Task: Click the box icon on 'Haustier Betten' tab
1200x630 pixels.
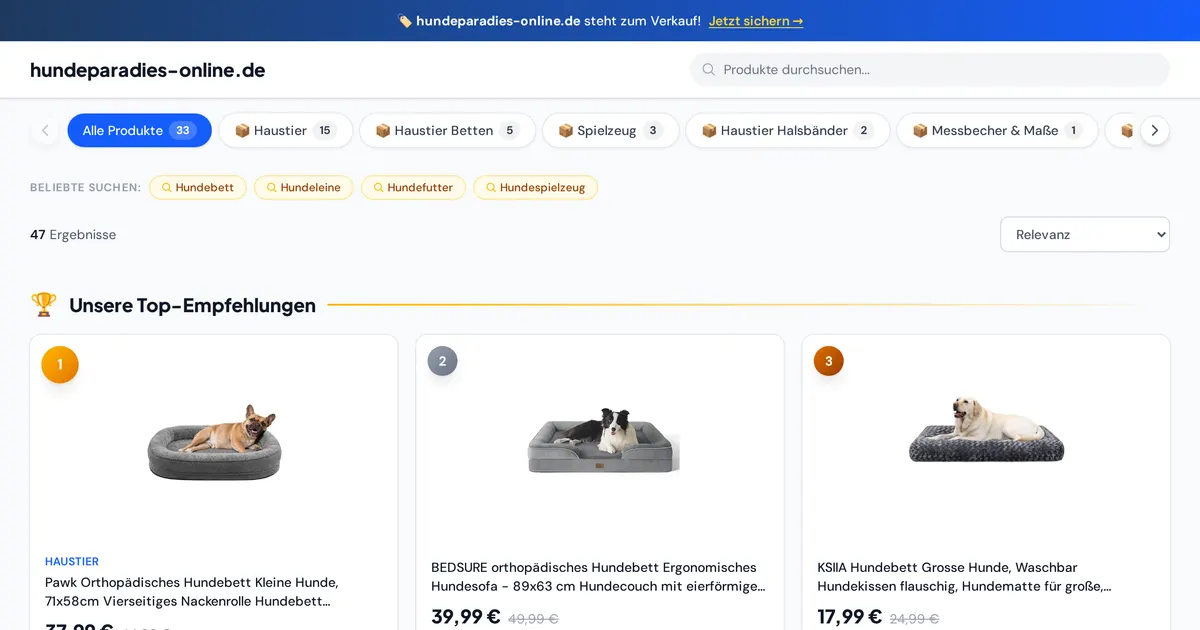Action: pyautogui.click(x=383, y=130)
